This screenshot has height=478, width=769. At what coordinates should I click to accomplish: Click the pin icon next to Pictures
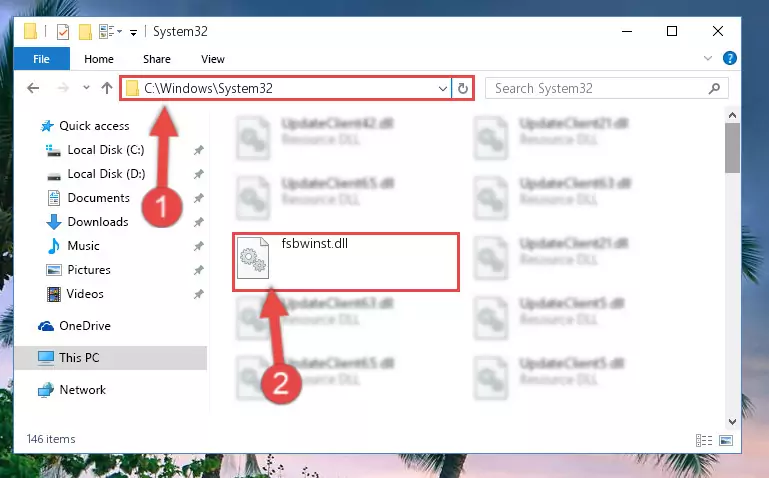point(199,271)
